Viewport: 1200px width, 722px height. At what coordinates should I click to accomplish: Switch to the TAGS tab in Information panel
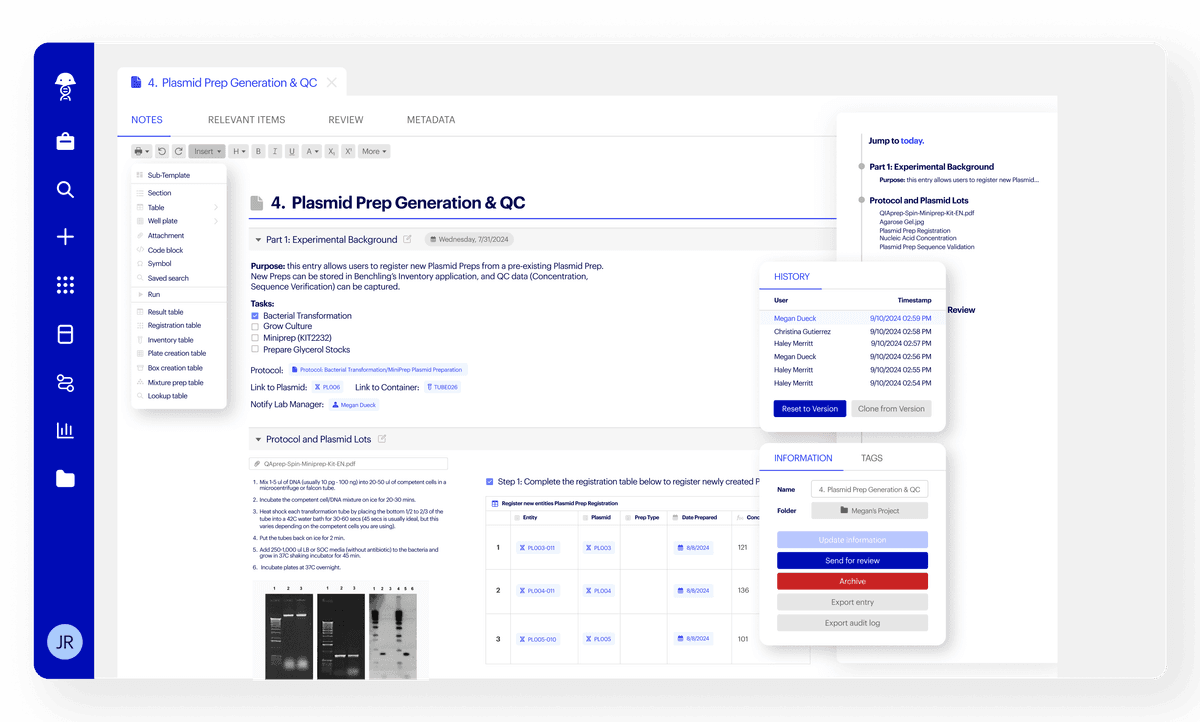[871, 458]
